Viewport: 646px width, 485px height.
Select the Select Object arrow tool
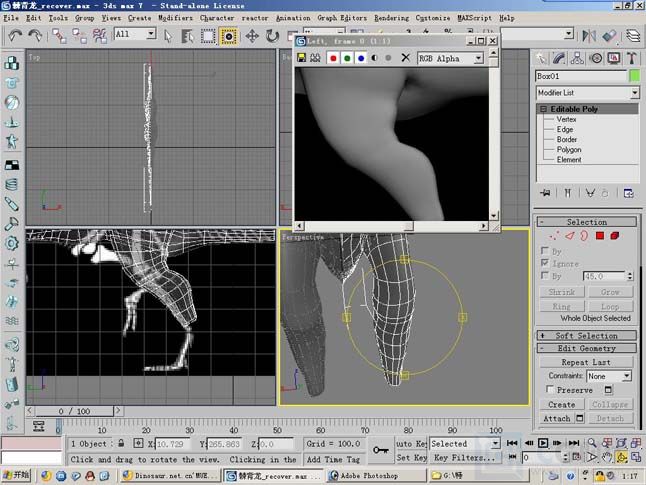tap(167, 36)
